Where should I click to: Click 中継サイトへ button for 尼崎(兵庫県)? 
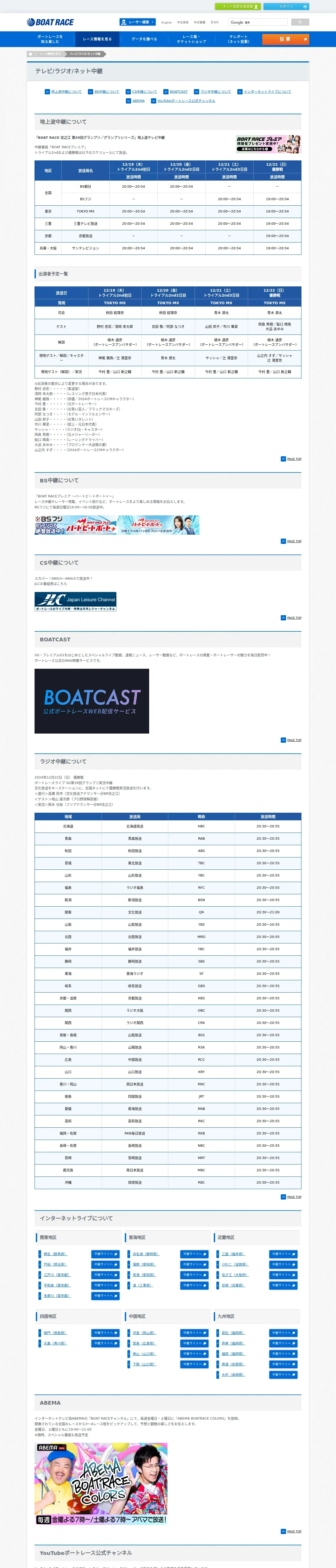tap(284, 1285)
